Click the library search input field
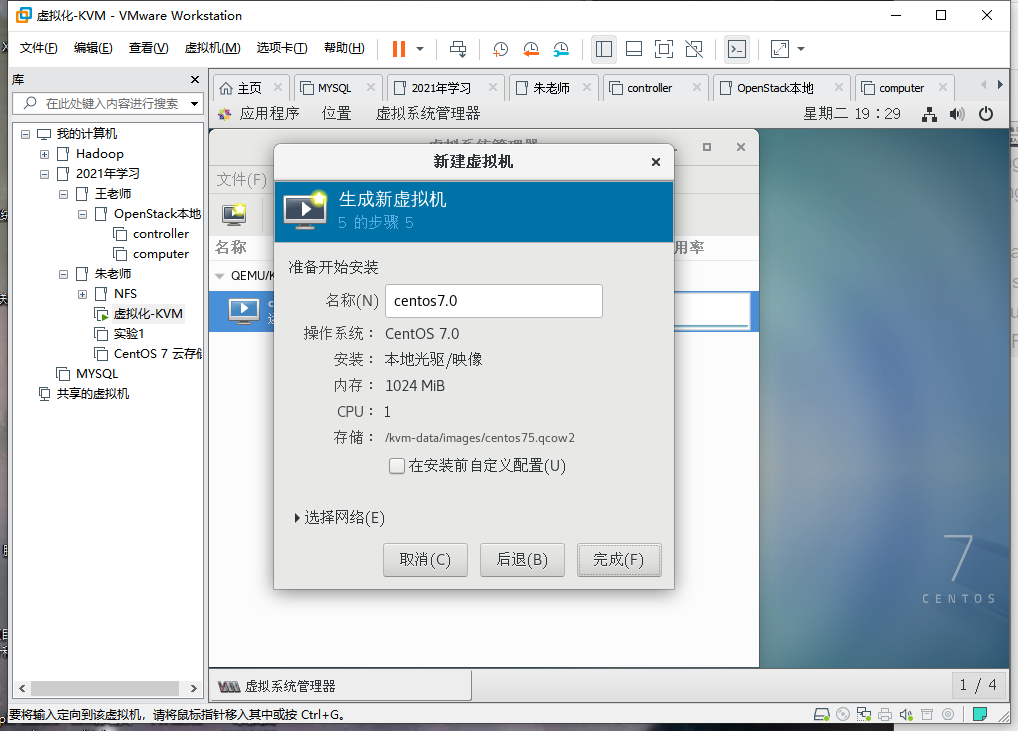 112,103
